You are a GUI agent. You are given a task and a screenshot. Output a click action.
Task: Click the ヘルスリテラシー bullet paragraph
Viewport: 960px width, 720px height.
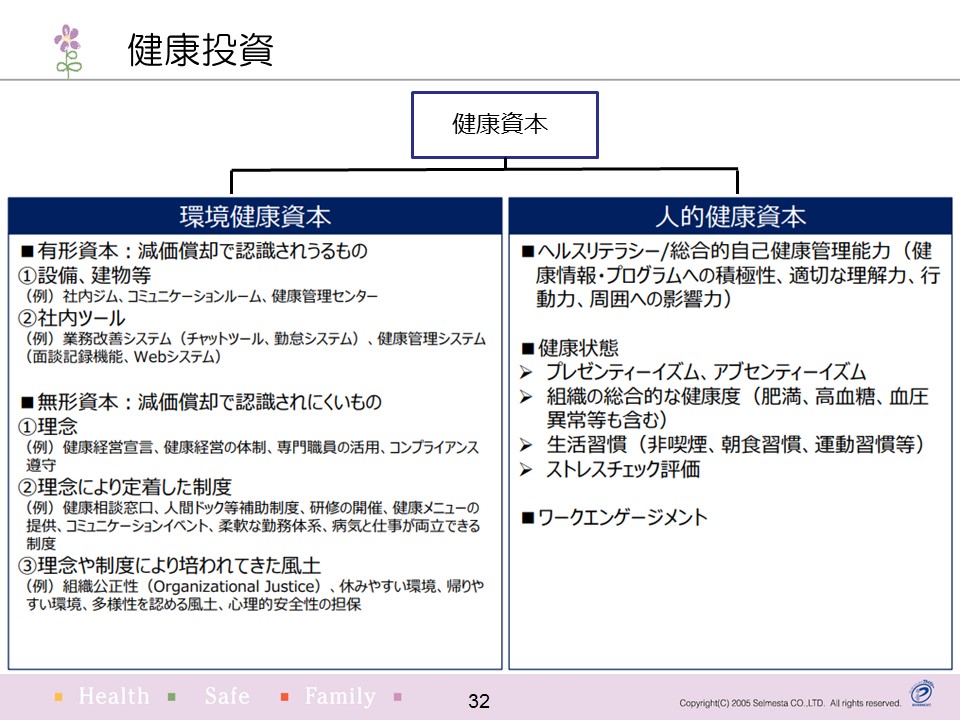(x=731, y=275)
